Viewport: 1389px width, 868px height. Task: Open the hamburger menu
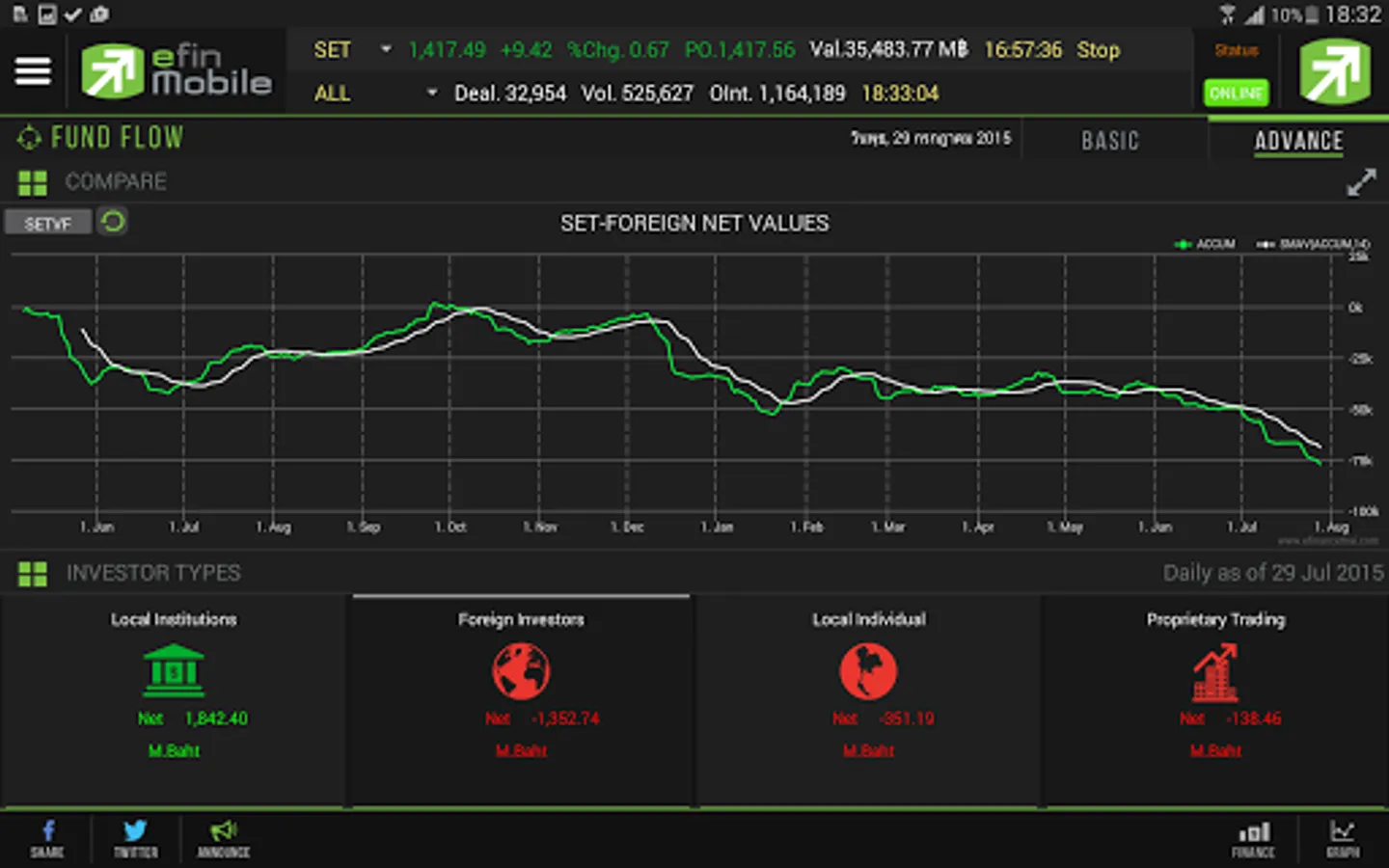click(33, 70)
